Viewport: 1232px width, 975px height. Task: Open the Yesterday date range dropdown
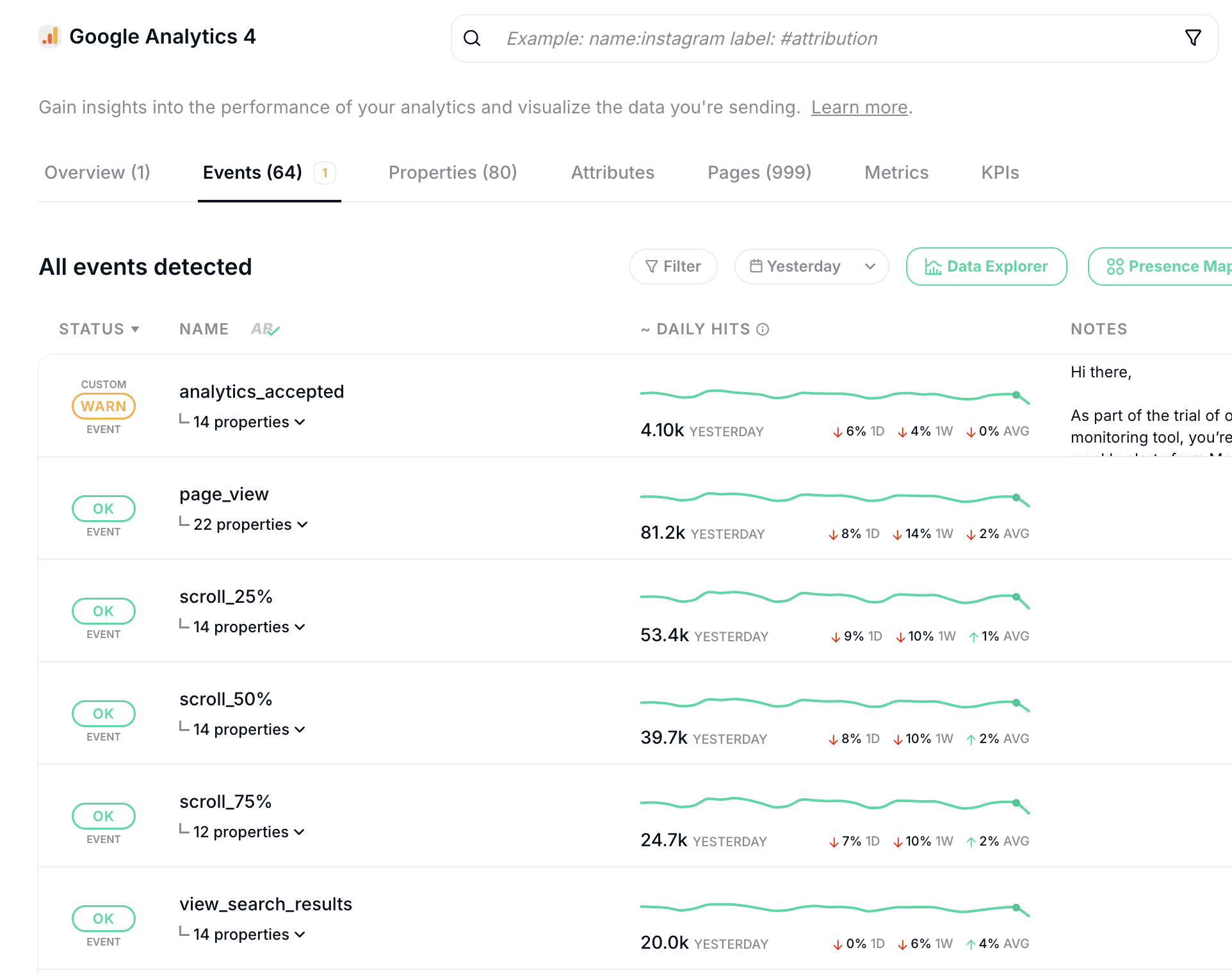(811, 266)
